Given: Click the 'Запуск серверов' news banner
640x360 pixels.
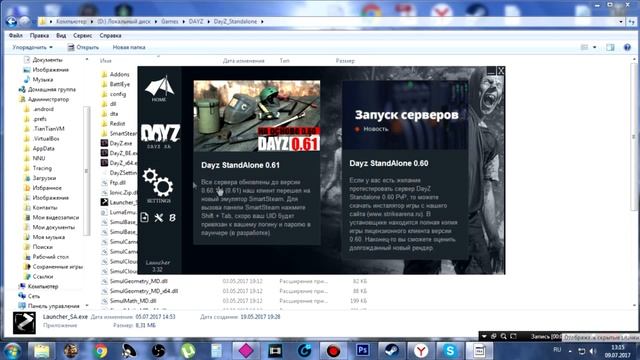Looking at the screenshot, I should [406, 115].
